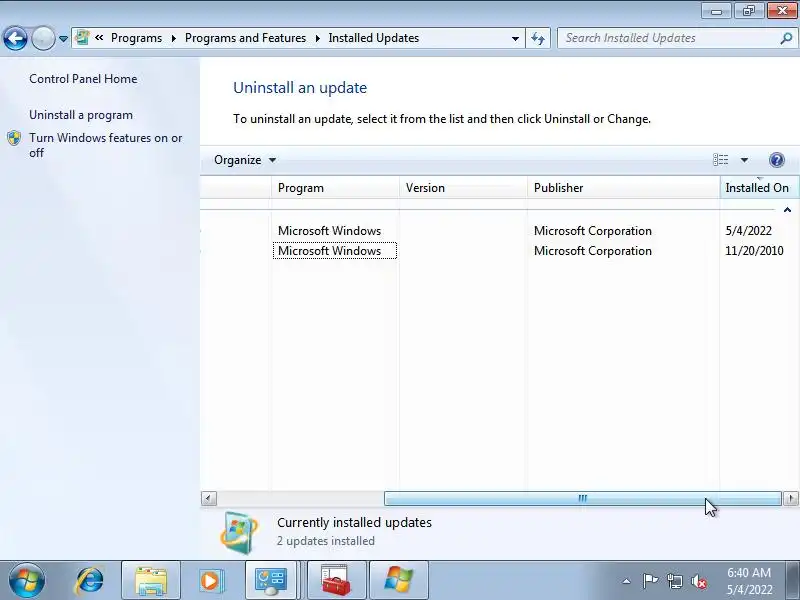This screenshot has height=600, width=800.
Task: Restore down the window
Action: [x=749, y=11]
